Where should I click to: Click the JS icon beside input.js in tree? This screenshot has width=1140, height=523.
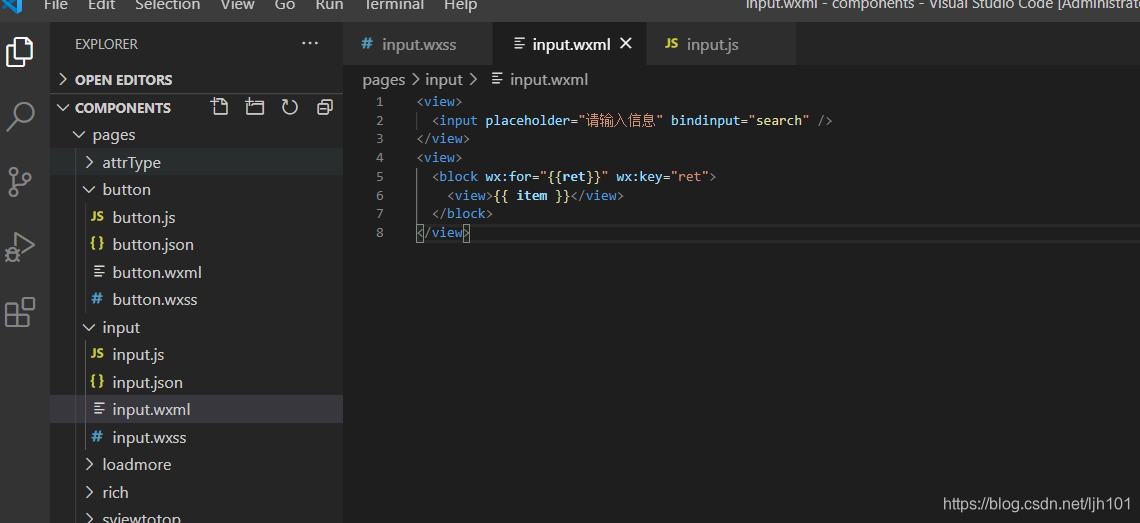(x=97, y=354)
